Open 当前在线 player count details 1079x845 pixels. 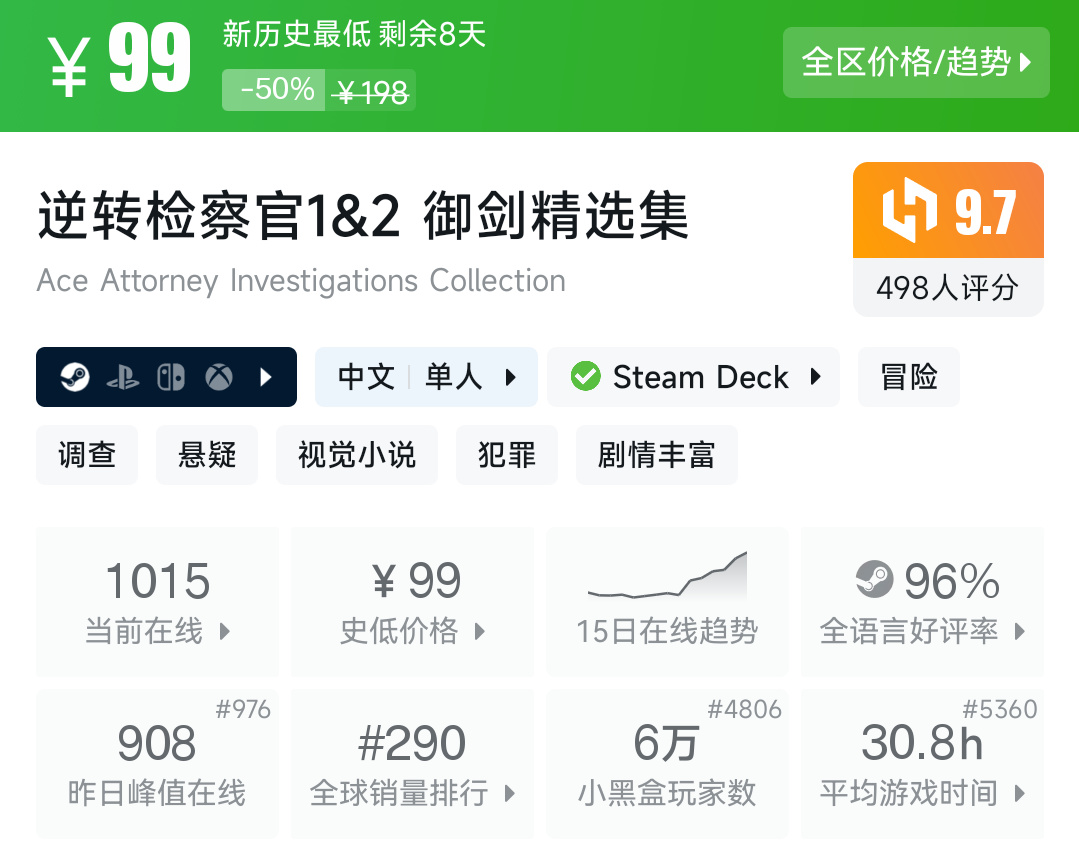(157, 602)
